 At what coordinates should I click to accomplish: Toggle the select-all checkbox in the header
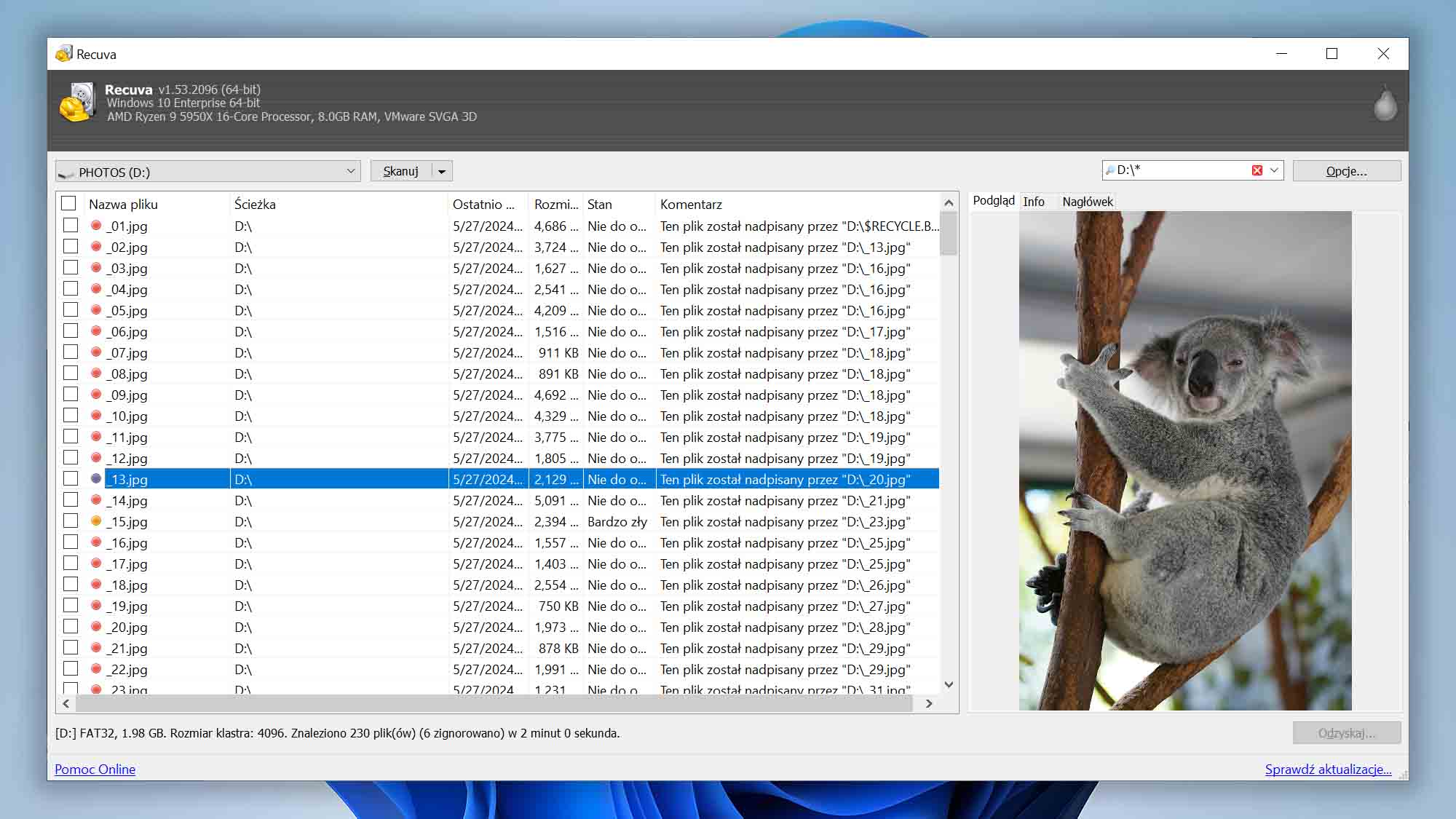(69, 204)
